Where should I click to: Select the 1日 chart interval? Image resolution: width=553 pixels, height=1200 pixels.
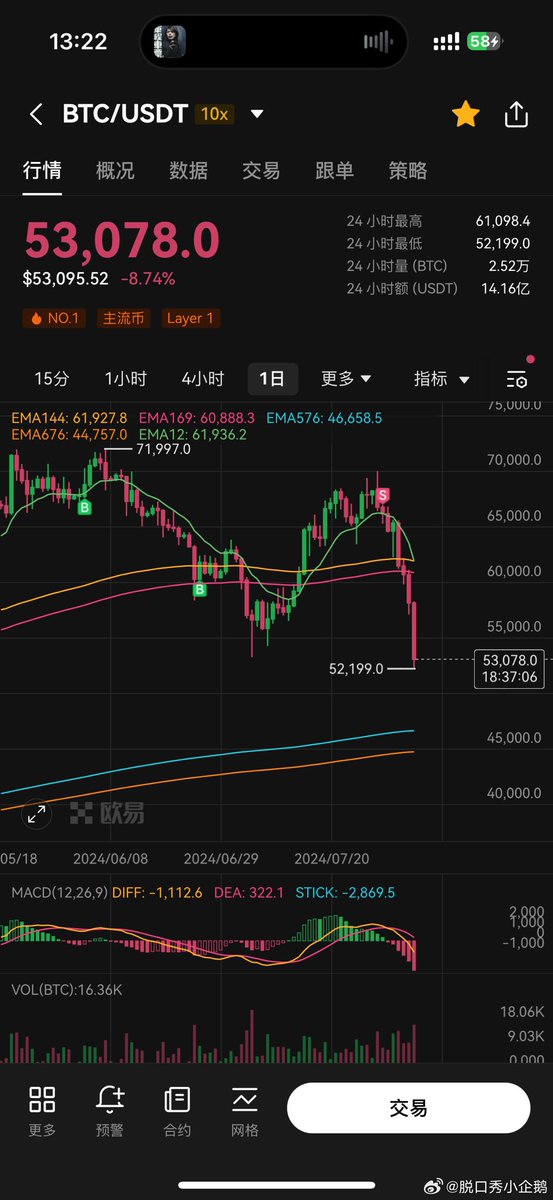pyautogui.click(x=272, y=379)
